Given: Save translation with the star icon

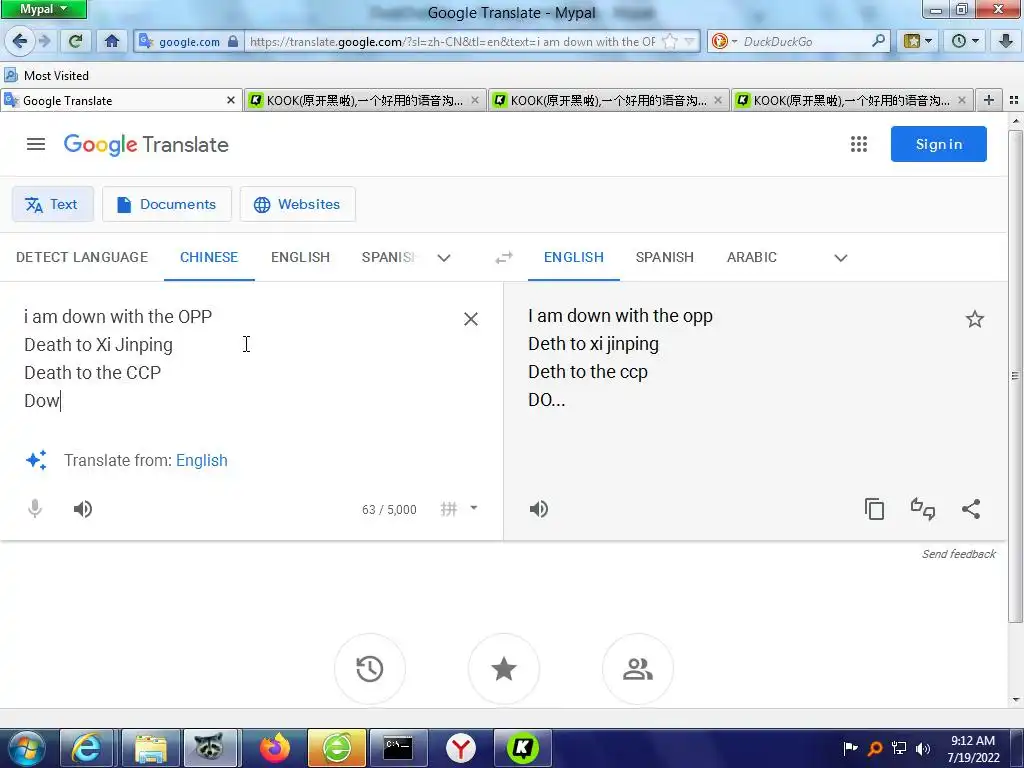Looking at the screenshot, I should click(974, 319).
